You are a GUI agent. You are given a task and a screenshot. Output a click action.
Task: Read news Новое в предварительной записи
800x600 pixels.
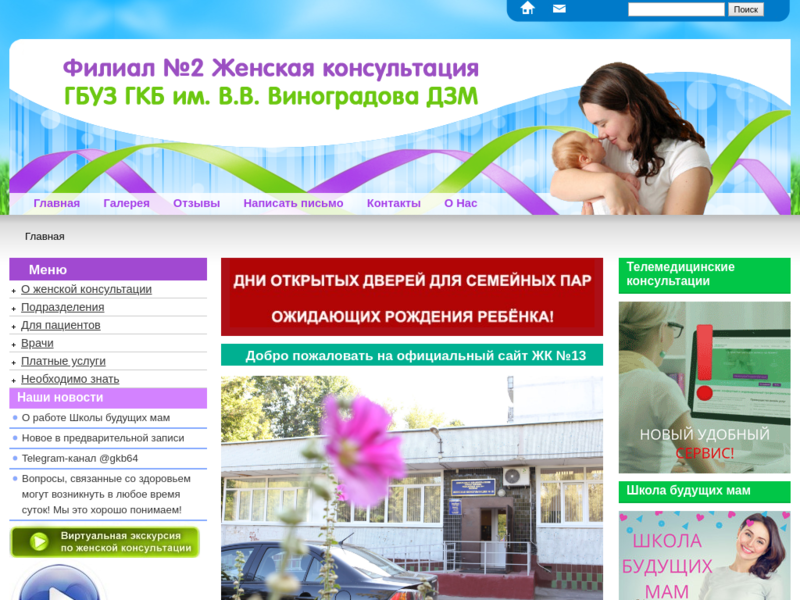coord(103,438)
